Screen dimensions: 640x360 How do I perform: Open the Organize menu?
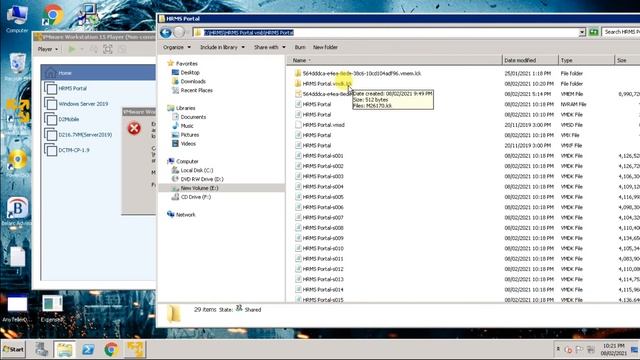click(x=177, y=47)
